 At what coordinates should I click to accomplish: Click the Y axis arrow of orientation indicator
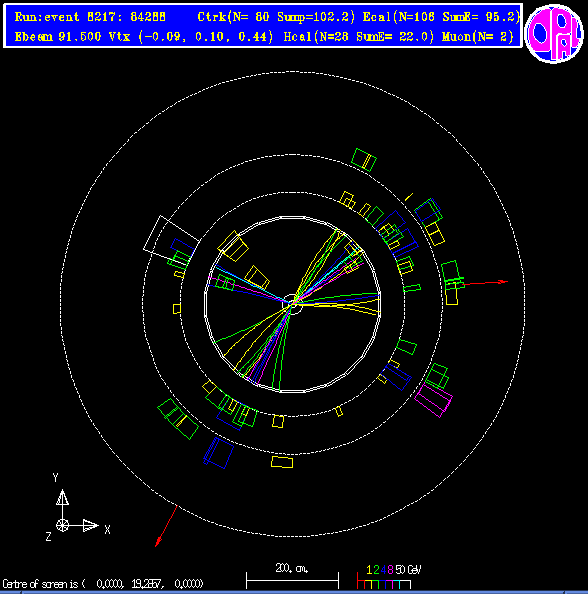pyautogui.click(x=63, y=497)
